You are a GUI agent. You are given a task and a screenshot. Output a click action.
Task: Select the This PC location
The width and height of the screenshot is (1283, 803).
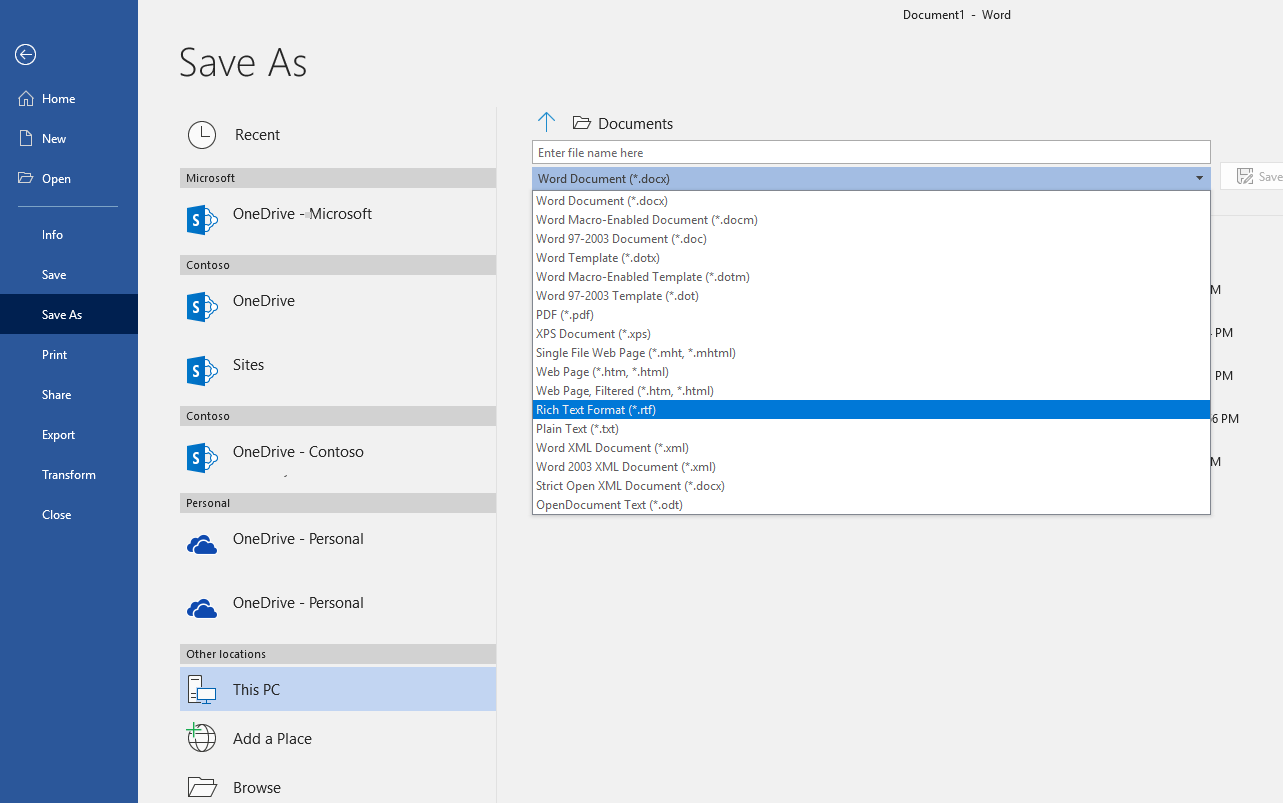338,689
